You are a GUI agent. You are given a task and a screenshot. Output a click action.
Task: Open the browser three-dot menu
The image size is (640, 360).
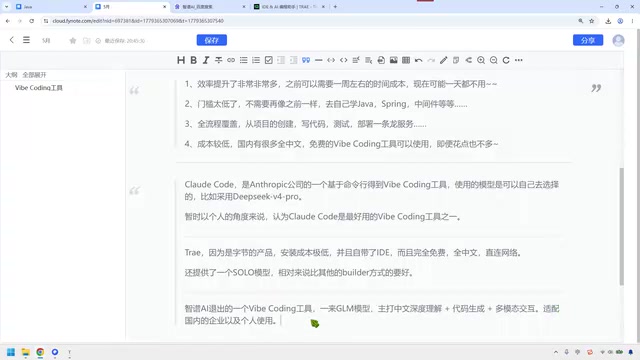coord(632,21)
